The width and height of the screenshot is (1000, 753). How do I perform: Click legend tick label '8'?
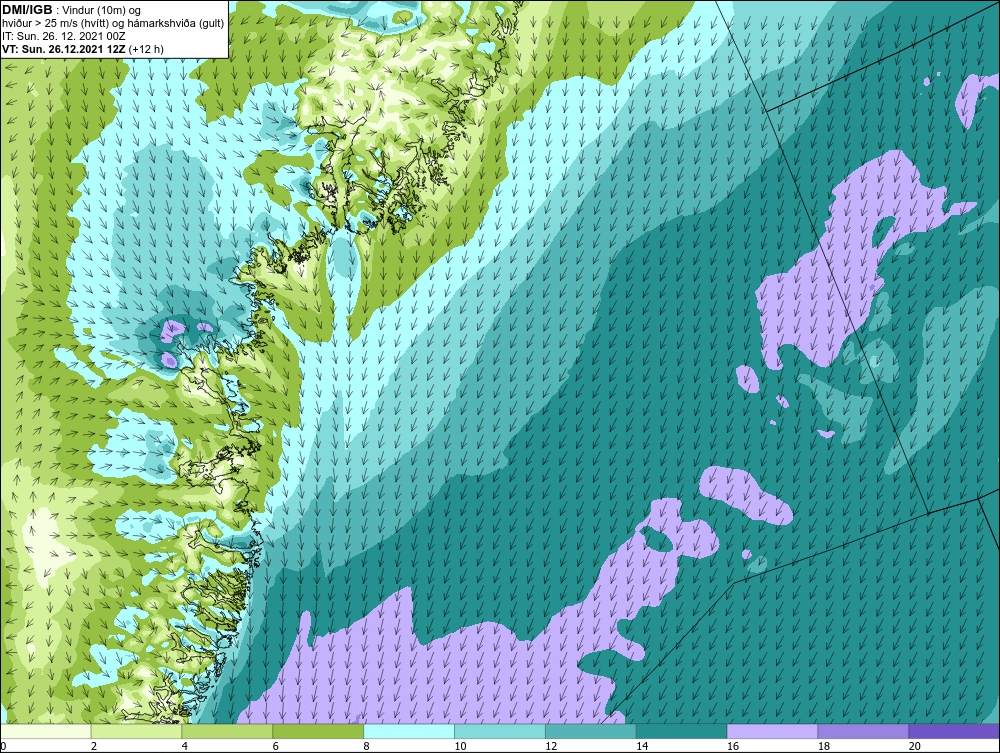click(366, 746)
